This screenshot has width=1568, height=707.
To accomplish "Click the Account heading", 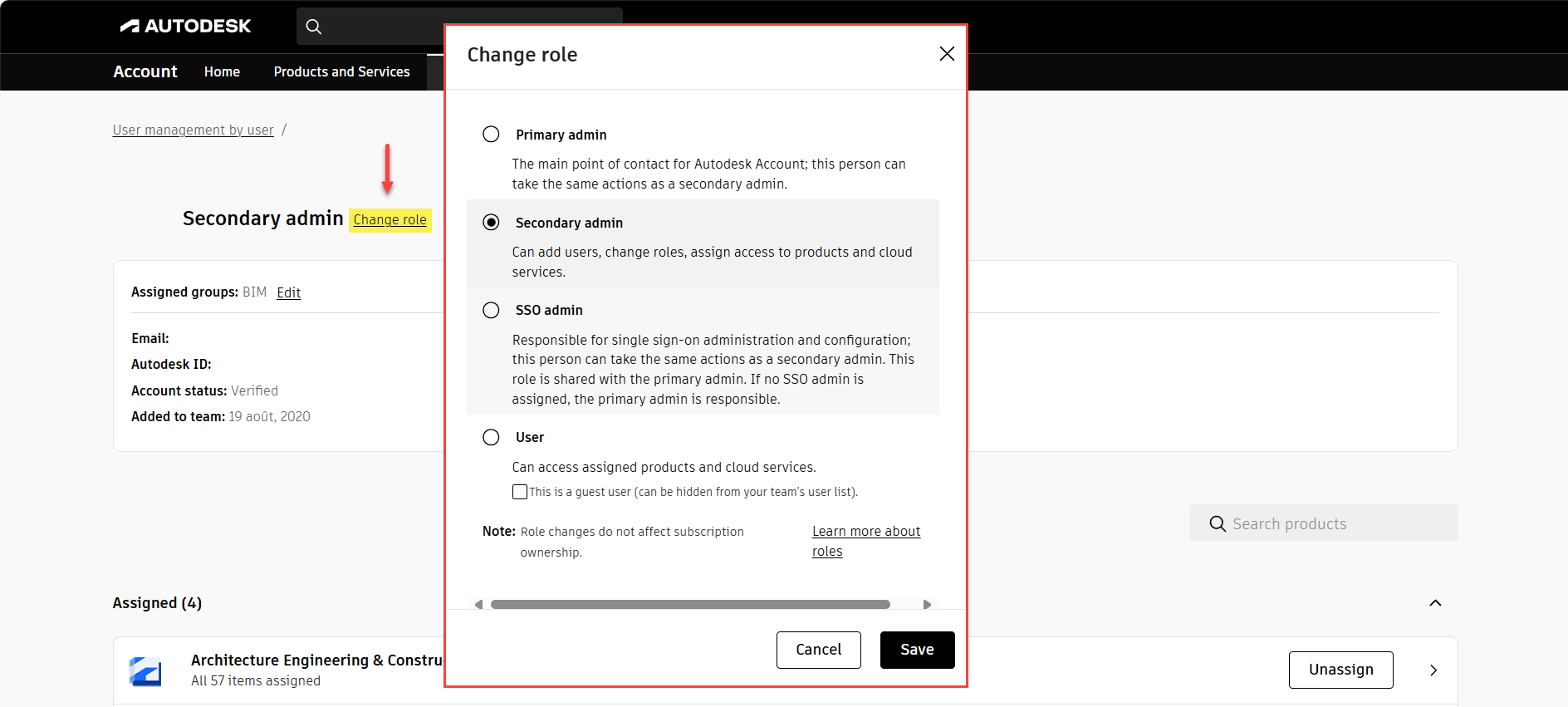I will (x=145, y=72).
